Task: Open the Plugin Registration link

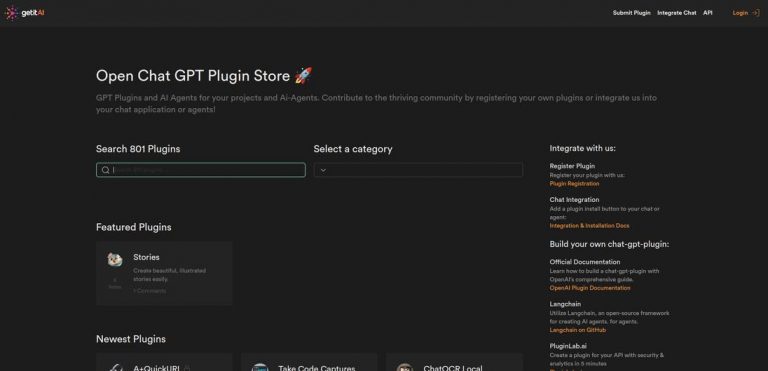Action: point(574,184)
